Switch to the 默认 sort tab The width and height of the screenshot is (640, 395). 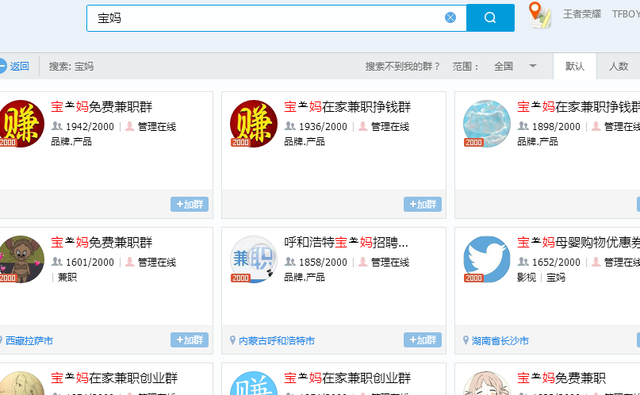pos(575,66)
